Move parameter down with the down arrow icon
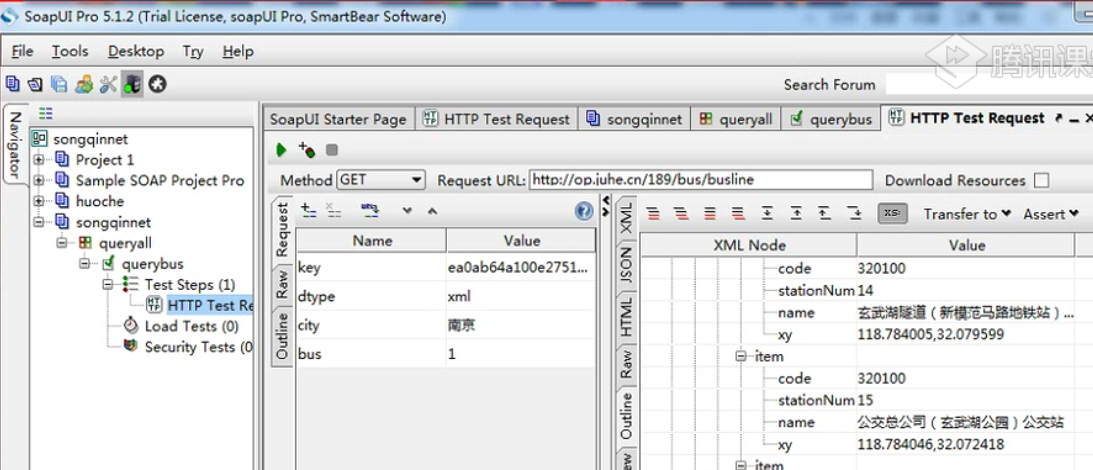 point(407,211)
